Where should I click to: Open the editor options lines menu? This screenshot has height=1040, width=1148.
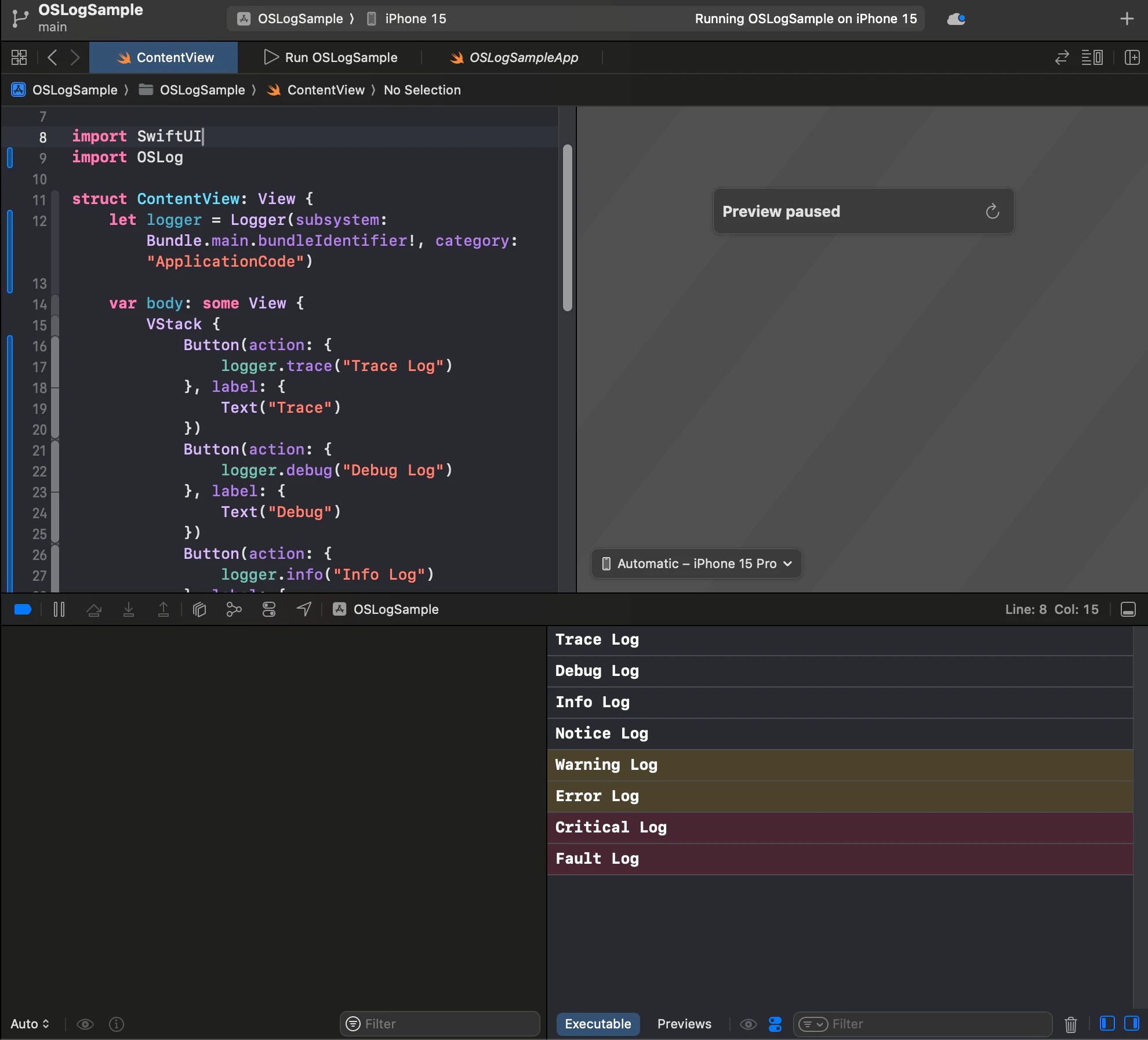1092,57
